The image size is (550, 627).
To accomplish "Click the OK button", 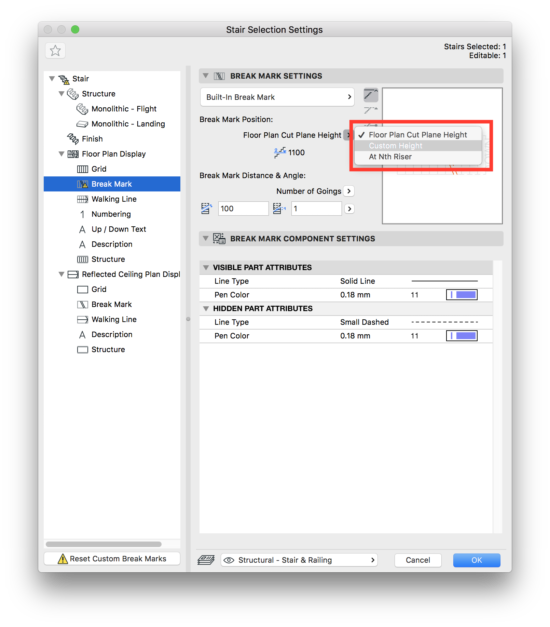I will [476, 560].
